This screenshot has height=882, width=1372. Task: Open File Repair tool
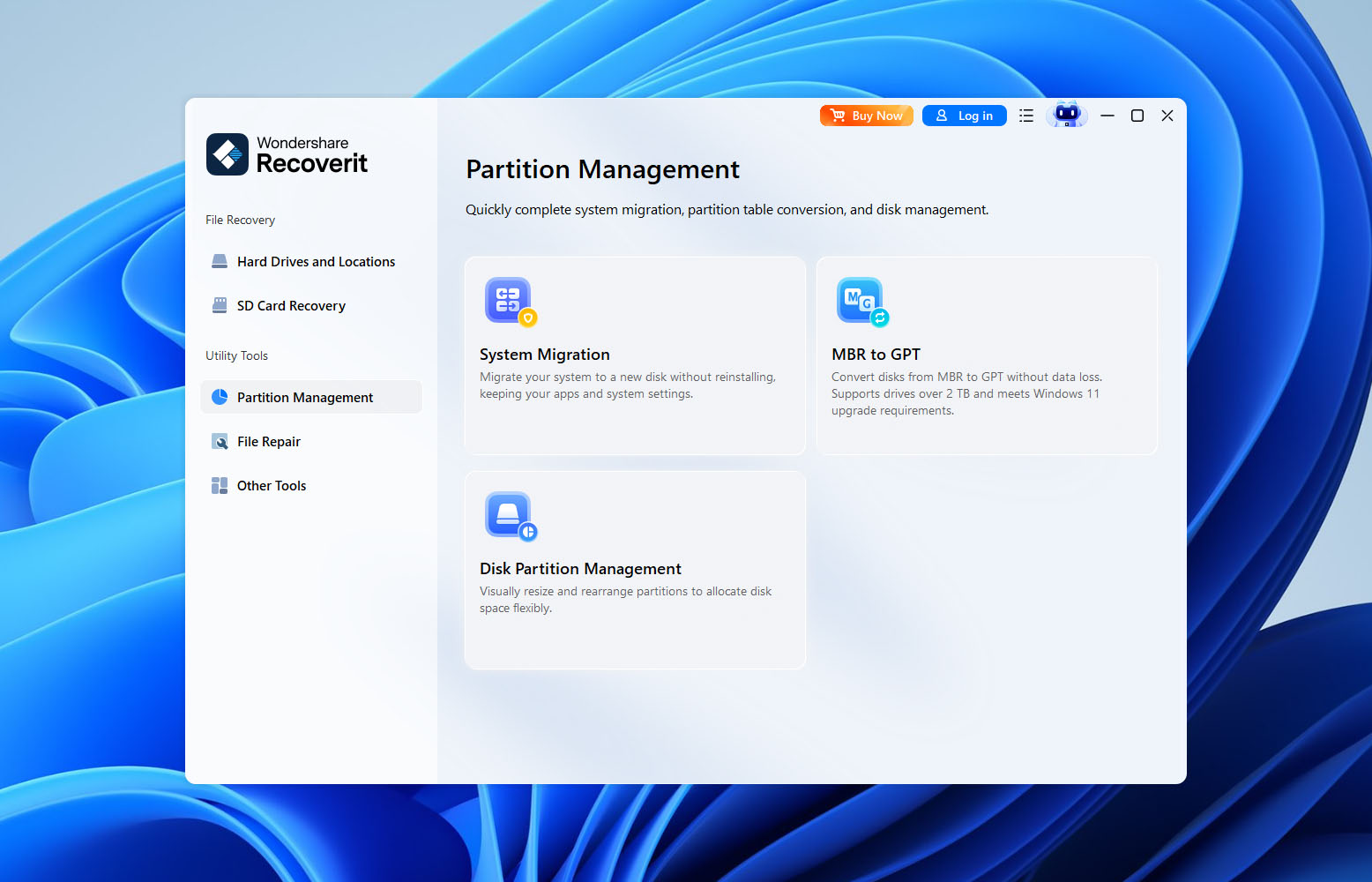point(311,442)
